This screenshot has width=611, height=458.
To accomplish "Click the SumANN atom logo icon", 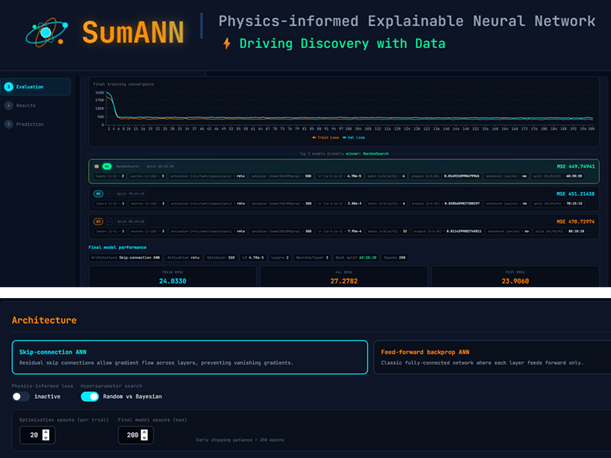I will coord(47,33).
